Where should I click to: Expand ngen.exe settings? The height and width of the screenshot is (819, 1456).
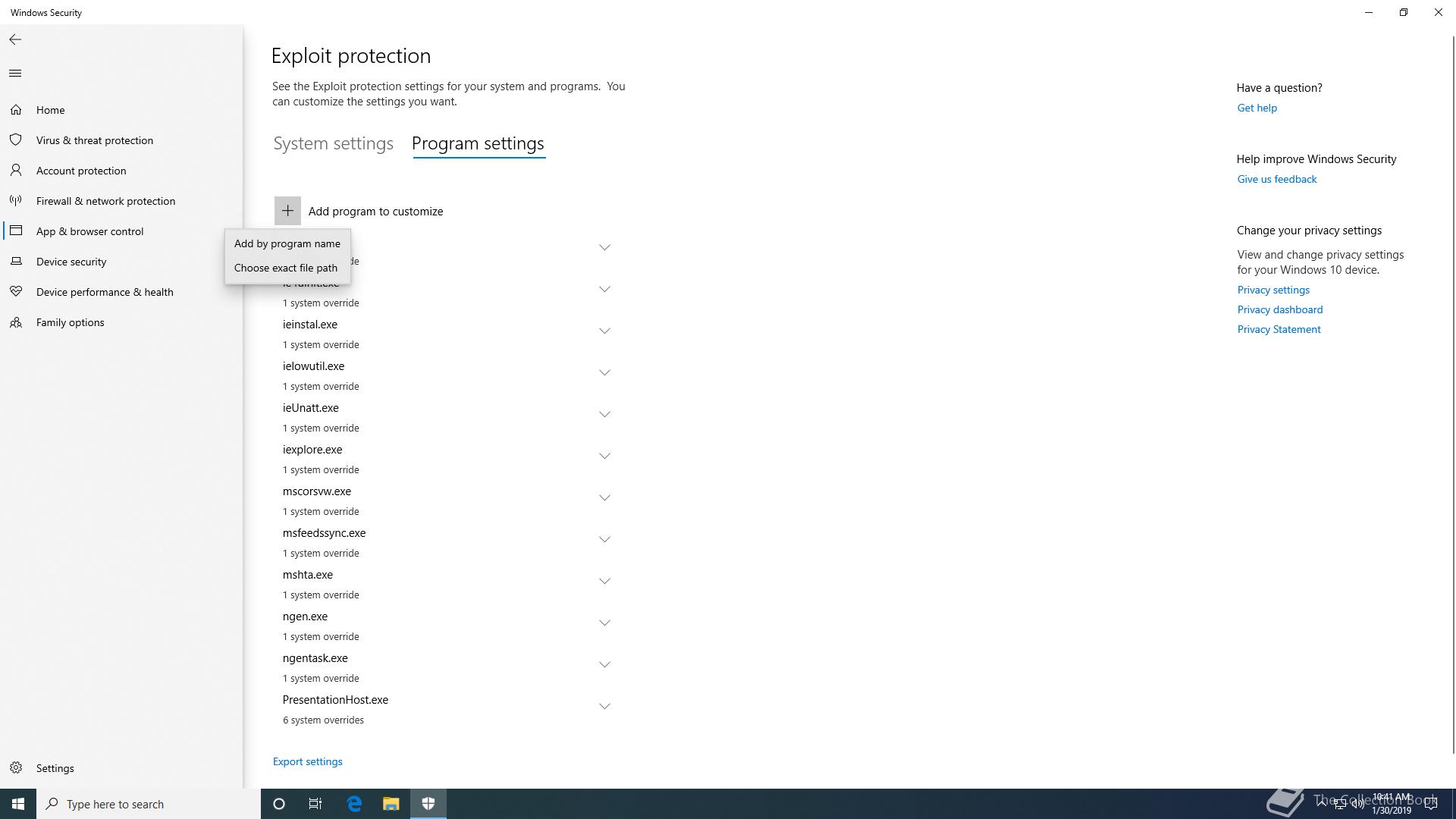(x=604, y=623)
